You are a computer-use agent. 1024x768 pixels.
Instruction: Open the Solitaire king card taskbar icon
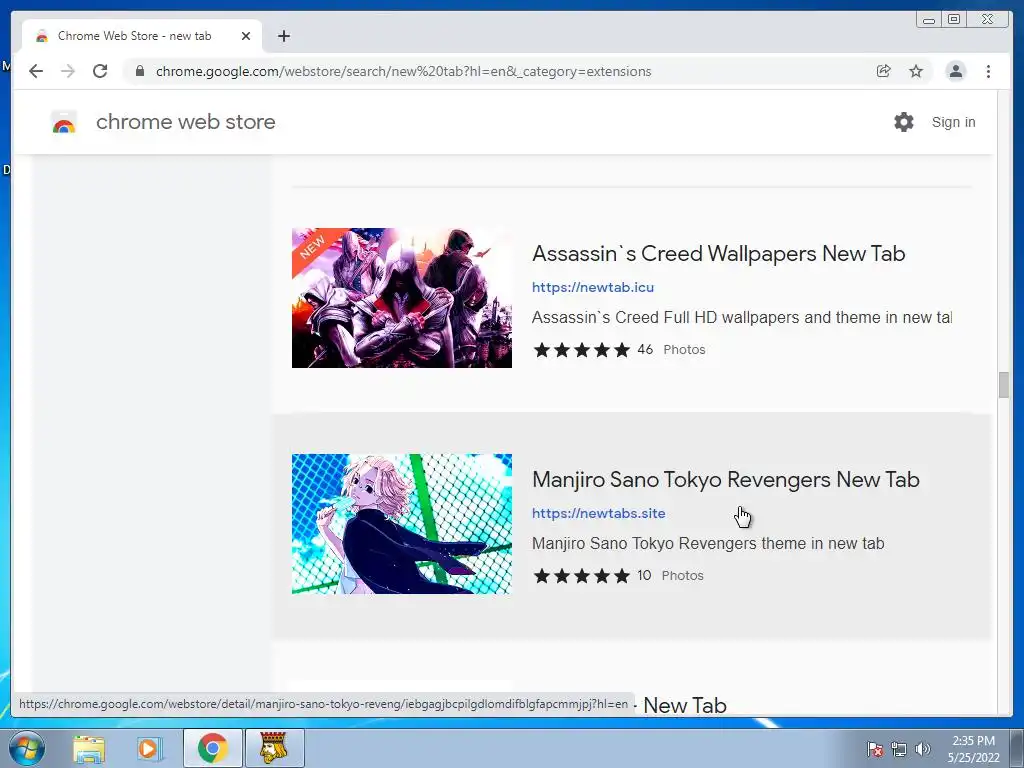(274, 748)
